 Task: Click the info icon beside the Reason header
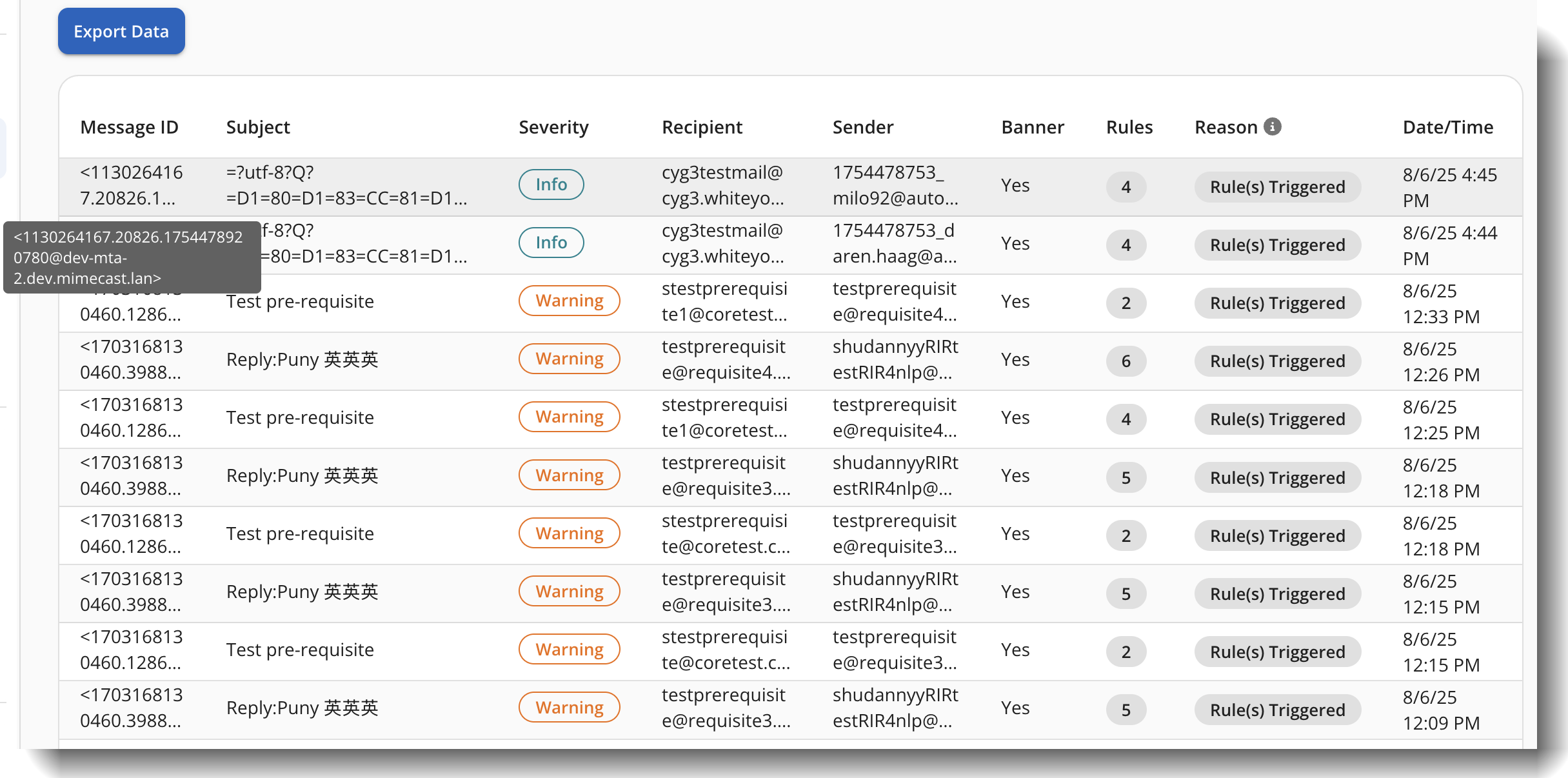coord(1271,127)
